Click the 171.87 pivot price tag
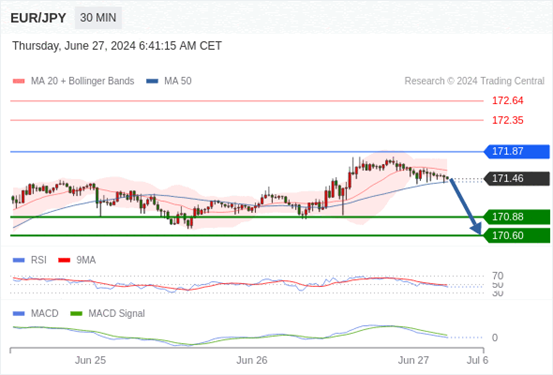 517,151
